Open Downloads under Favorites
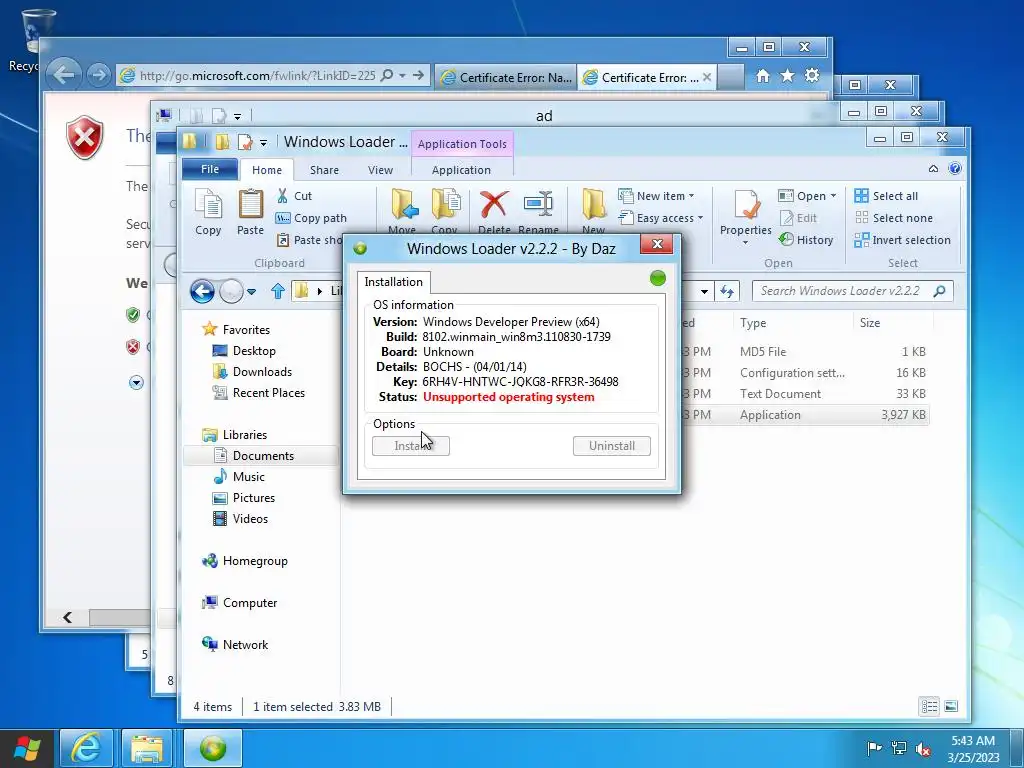 click(262, 372)
